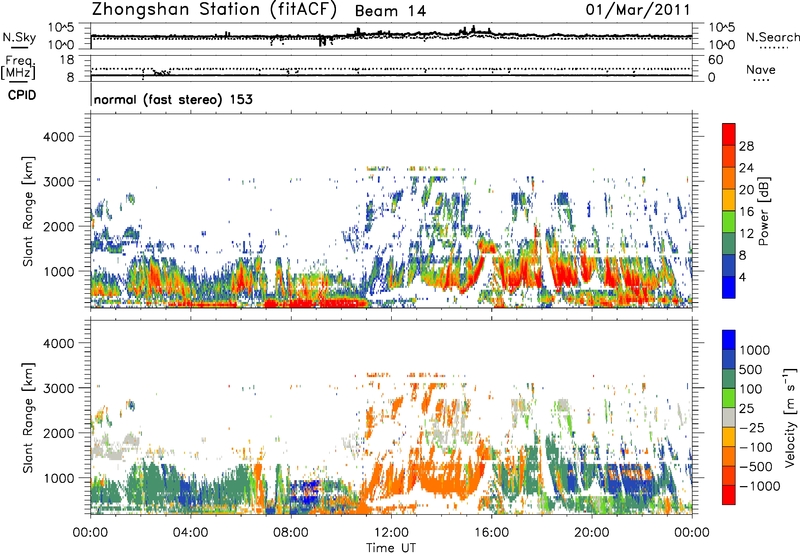Screen dimensions: 800x554
Task: Click the '2000' range tick in the power panel
Action: click(x=58, y=226)
